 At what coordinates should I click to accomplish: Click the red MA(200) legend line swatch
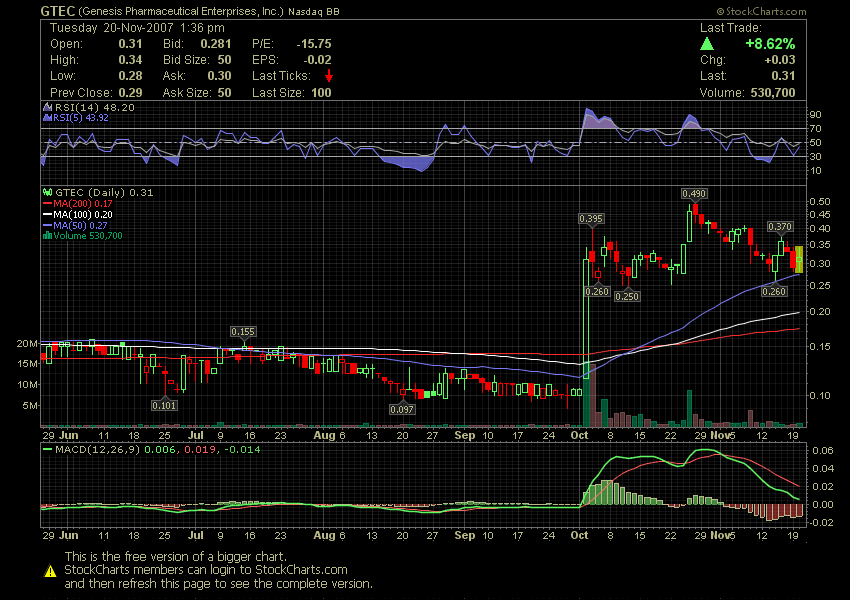47,203
